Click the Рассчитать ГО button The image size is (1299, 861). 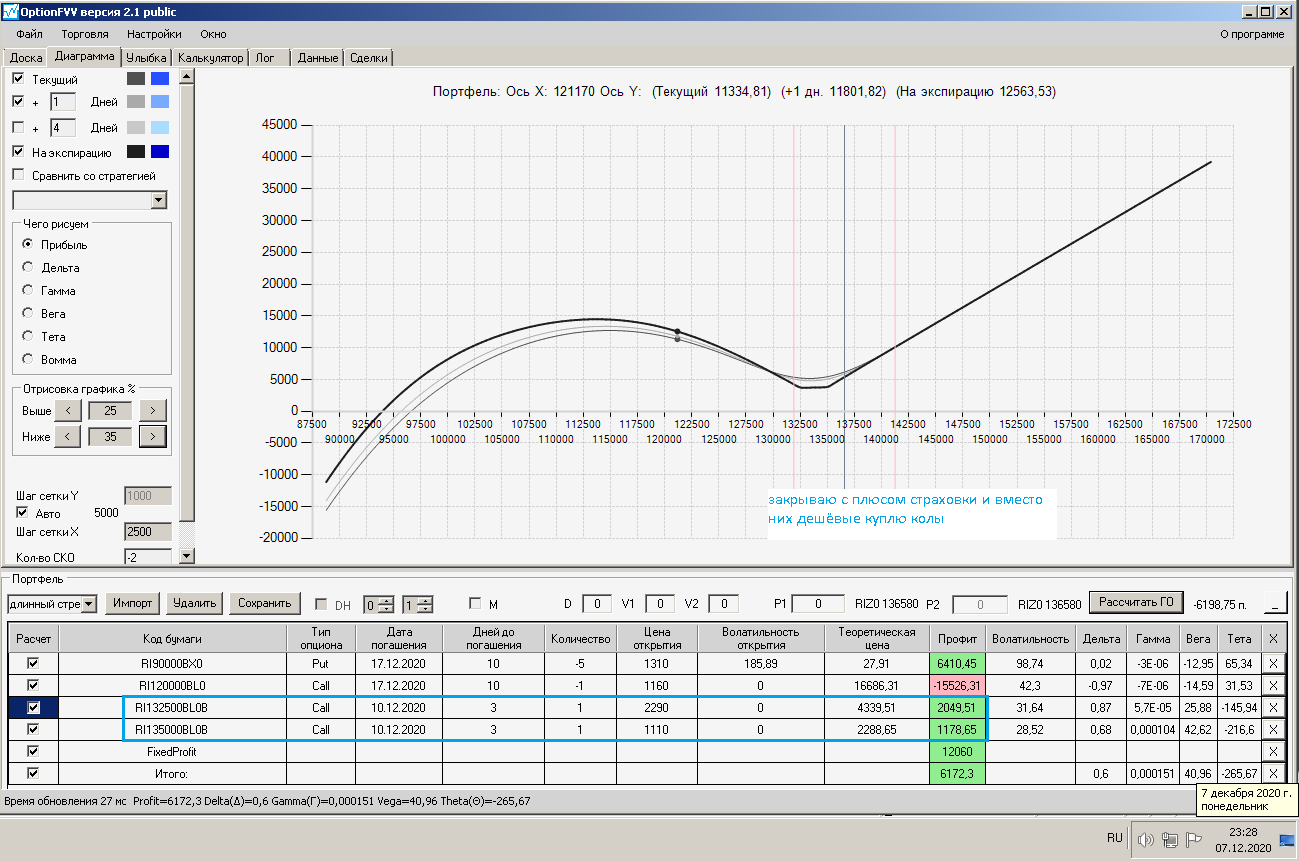click(1135, 602)
